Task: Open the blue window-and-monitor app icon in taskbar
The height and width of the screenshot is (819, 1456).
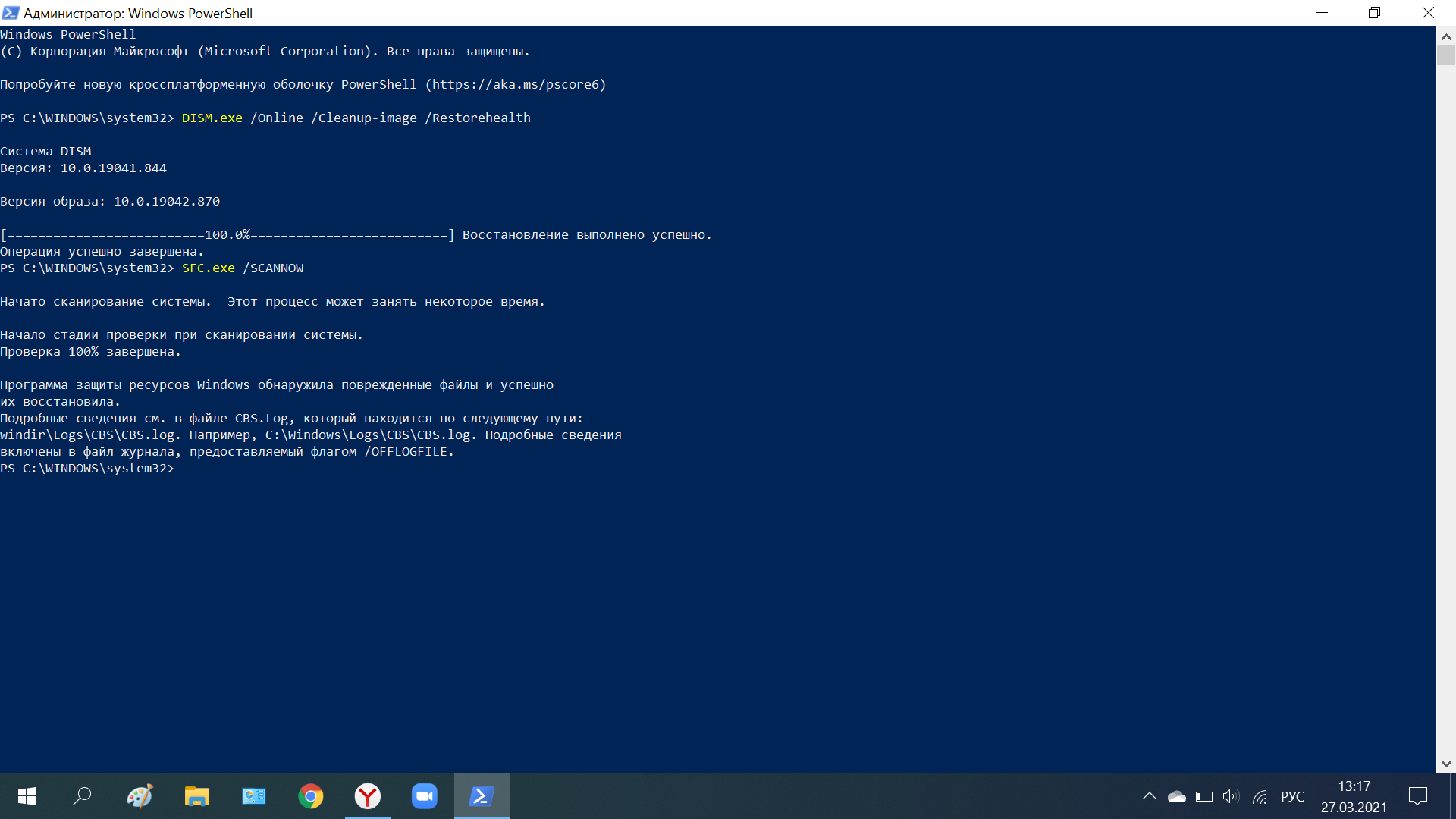Action: [x=253, y=796]
